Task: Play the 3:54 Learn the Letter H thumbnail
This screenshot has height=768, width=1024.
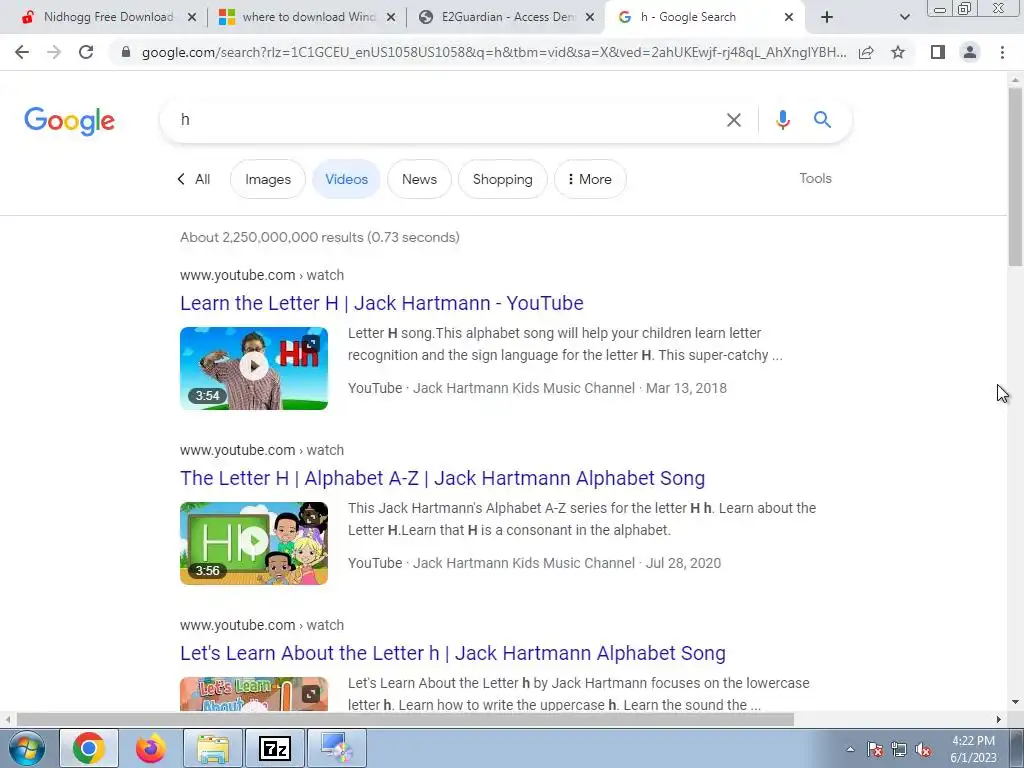Action: pyautogui.click(x=254, y=368)
